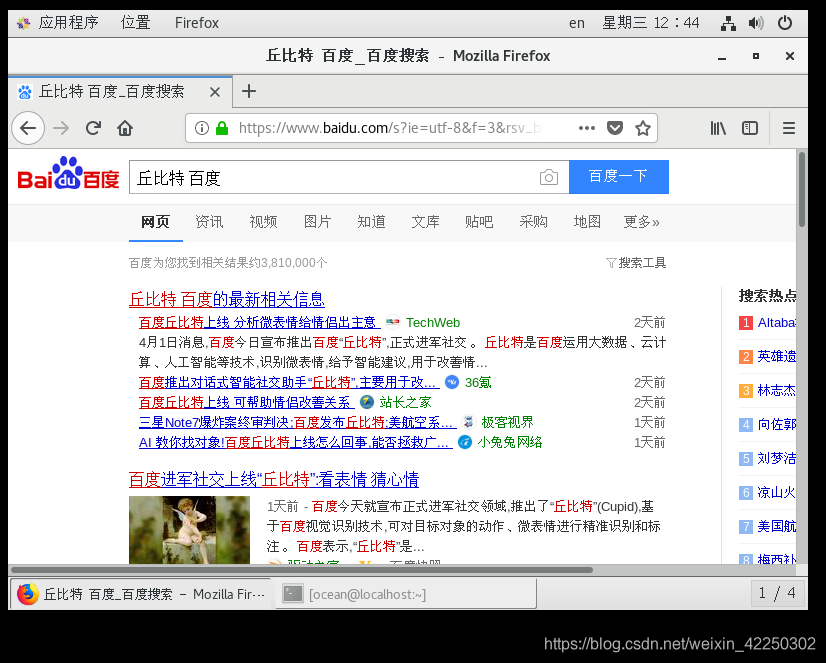826x663 pixels.
Task: Go back with the Firefox back arrow
Action: tap(28, 128)
